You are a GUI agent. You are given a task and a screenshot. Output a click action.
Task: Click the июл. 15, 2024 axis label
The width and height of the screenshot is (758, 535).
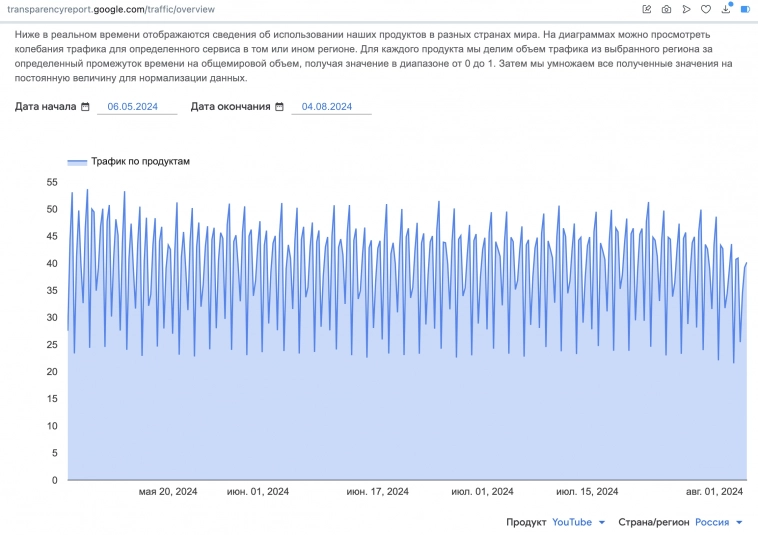587,491
